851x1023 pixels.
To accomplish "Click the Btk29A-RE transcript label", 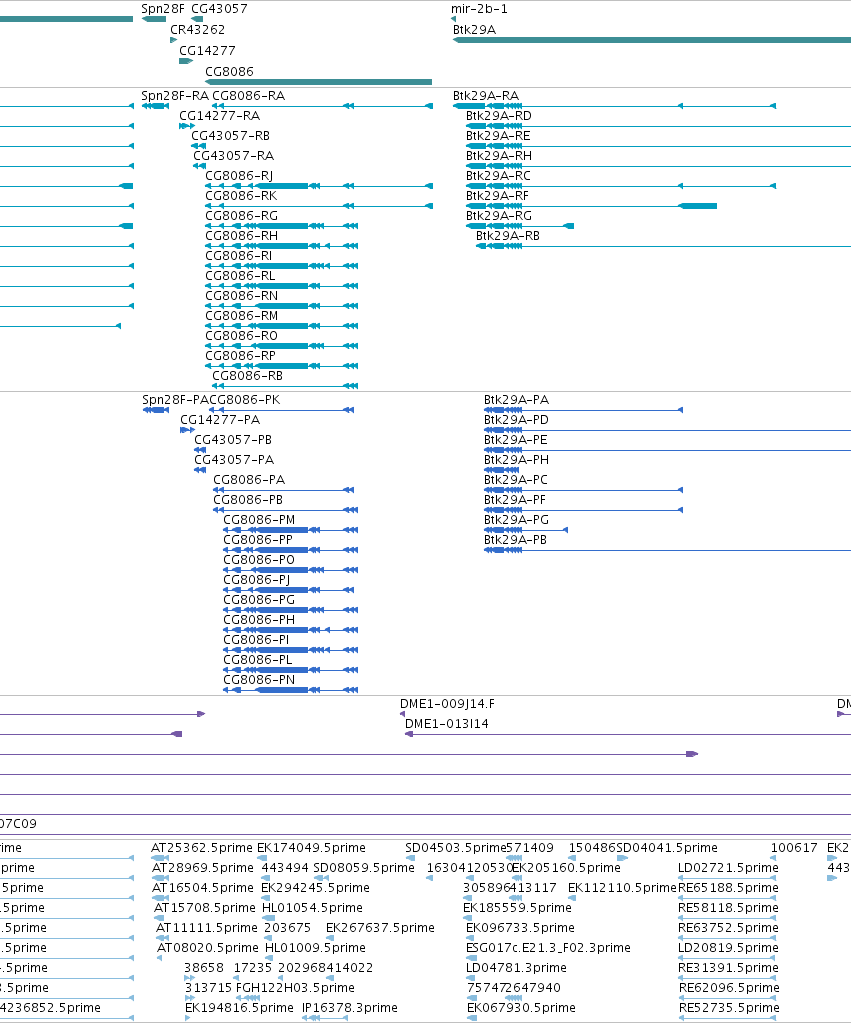I will (498, 136).
